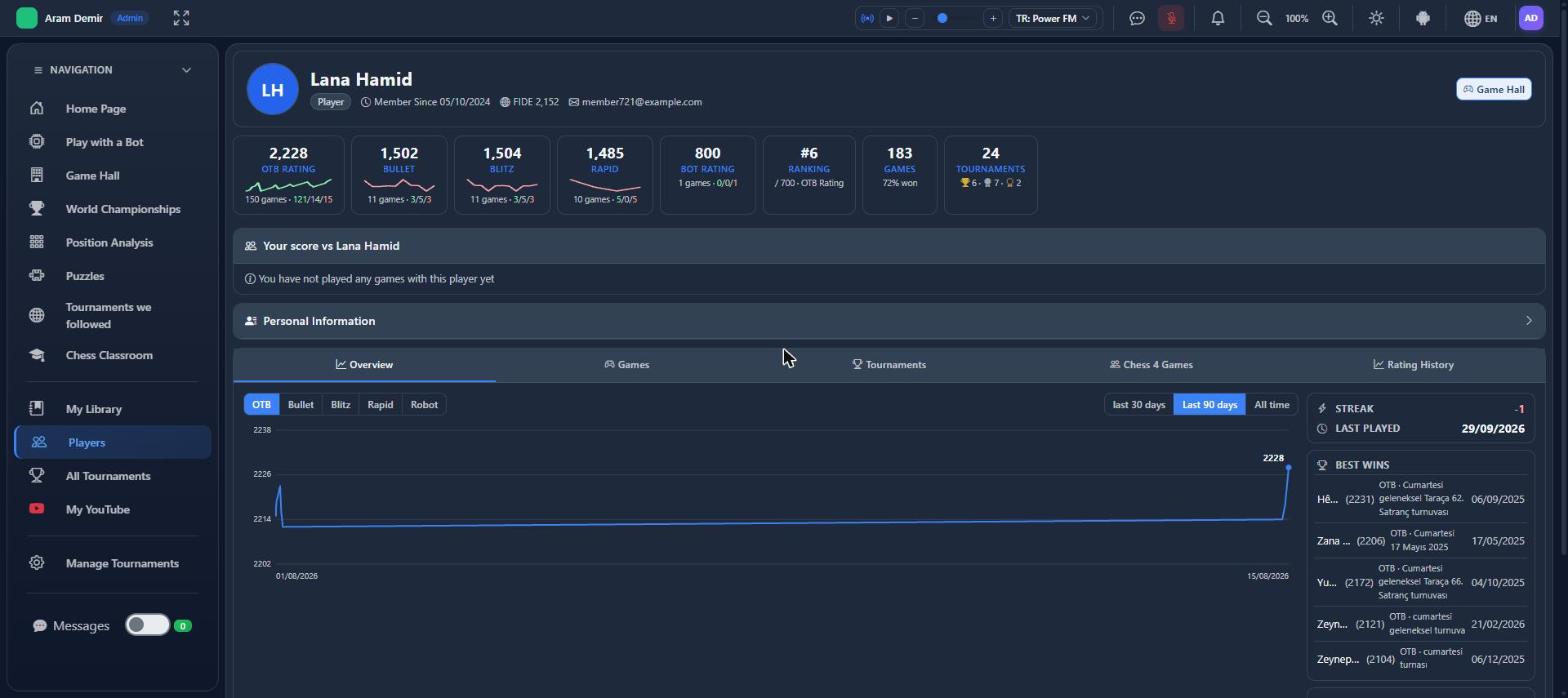Select the Robot rating filter
This screenshot has height=698, width=1568.
[x=424, y=405]
